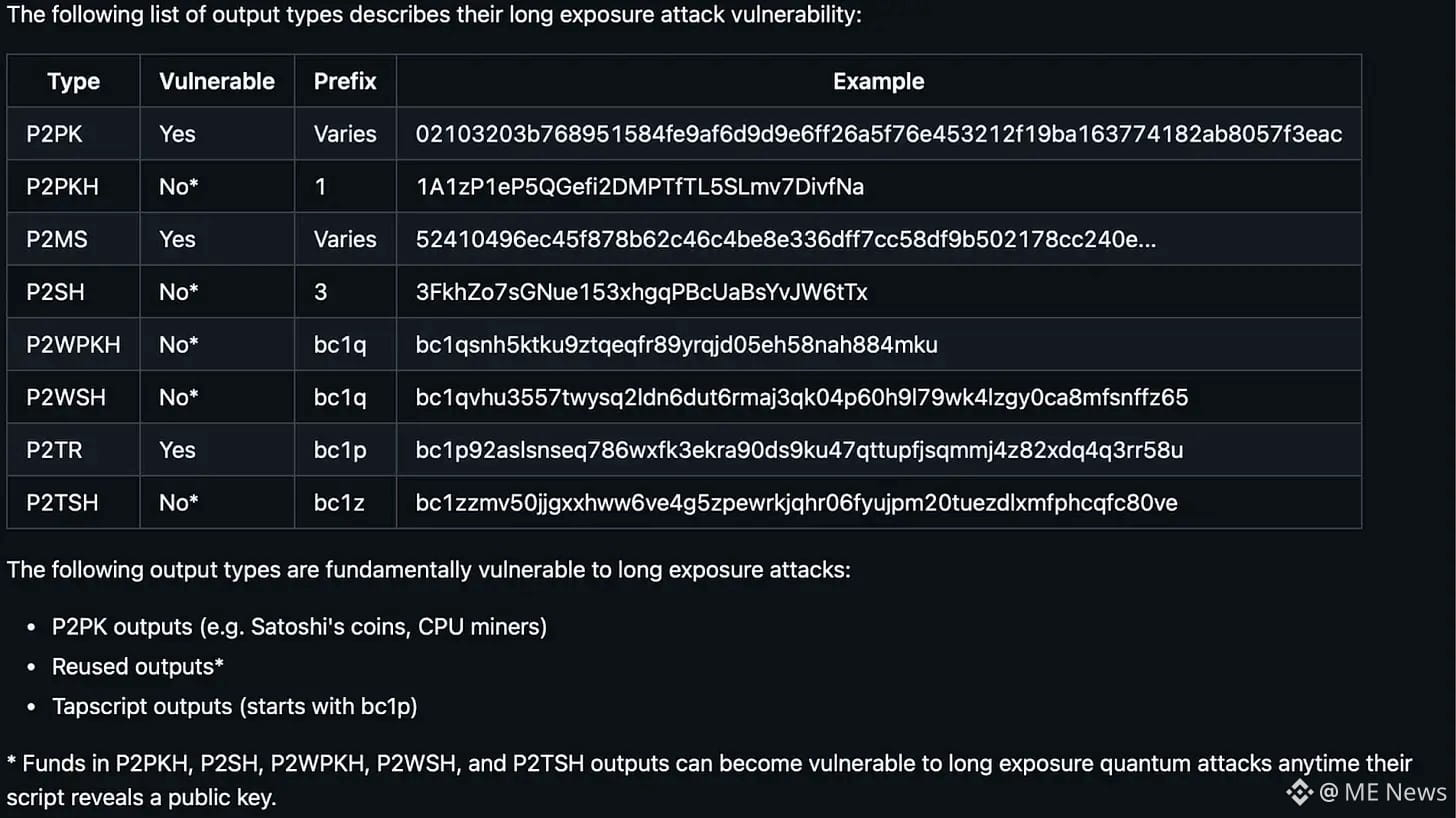The image size is (1456, 818).
Task: Select the P2TR bc1p prefix cell
Action: click(345, 450)
